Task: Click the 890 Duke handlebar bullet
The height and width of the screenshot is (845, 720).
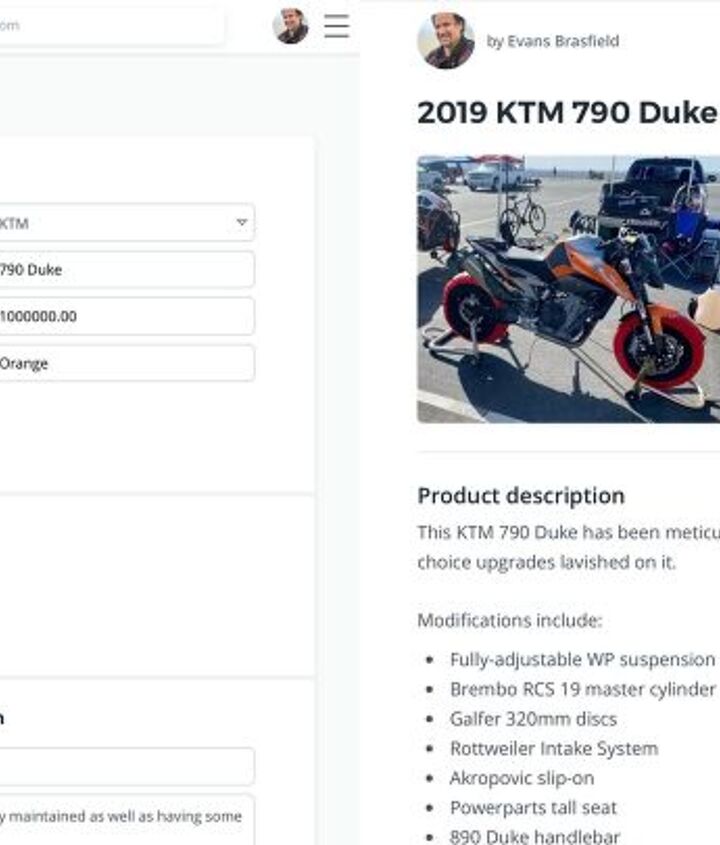Action: [534, 836]
